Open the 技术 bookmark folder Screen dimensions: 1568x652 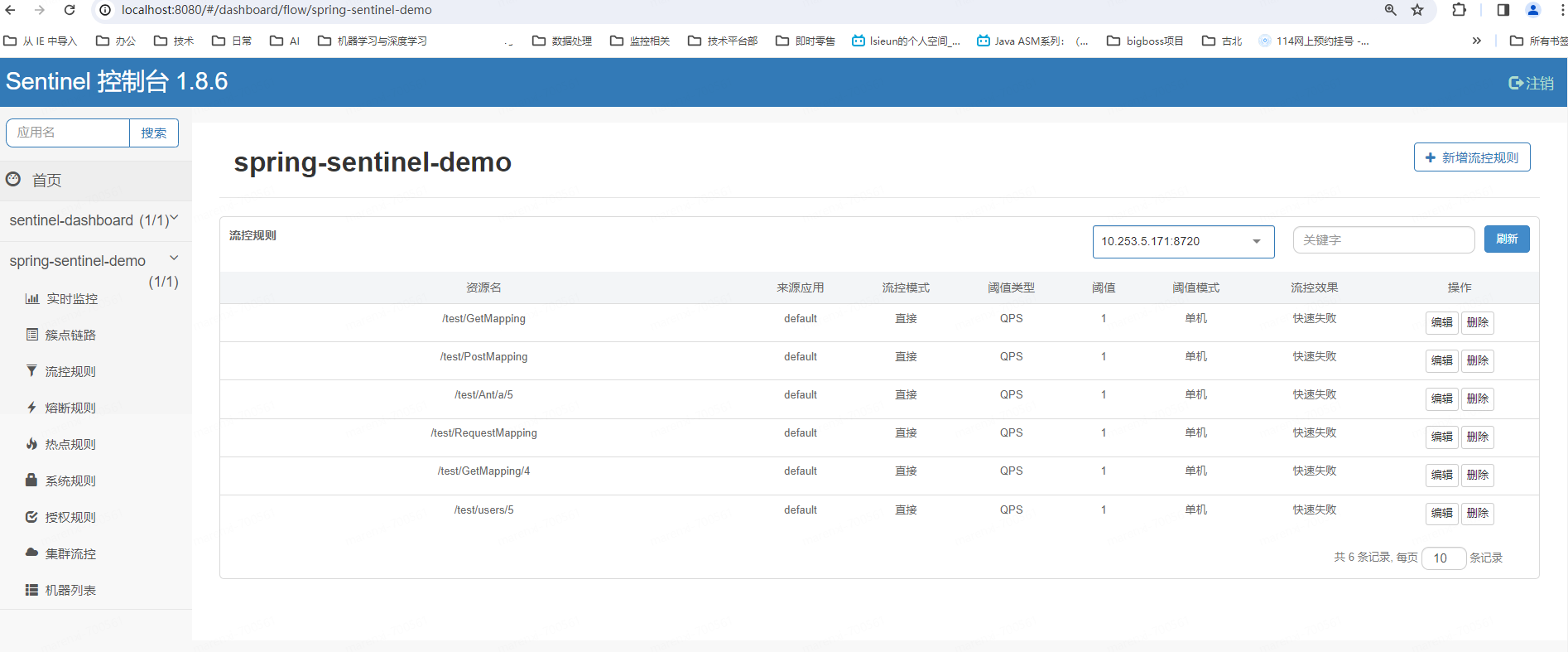point(174,41)
